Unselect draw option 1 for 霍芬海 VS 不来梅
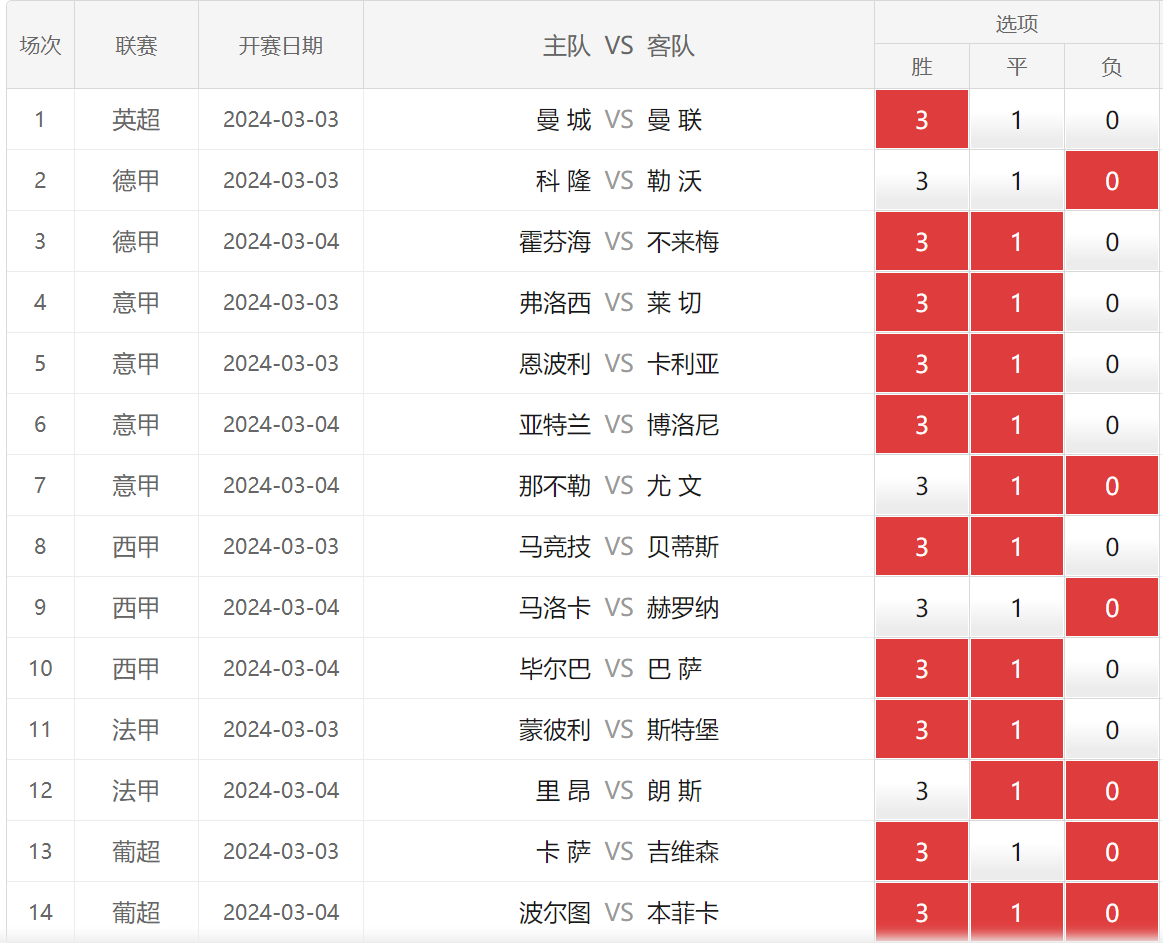 [1016, 241]
